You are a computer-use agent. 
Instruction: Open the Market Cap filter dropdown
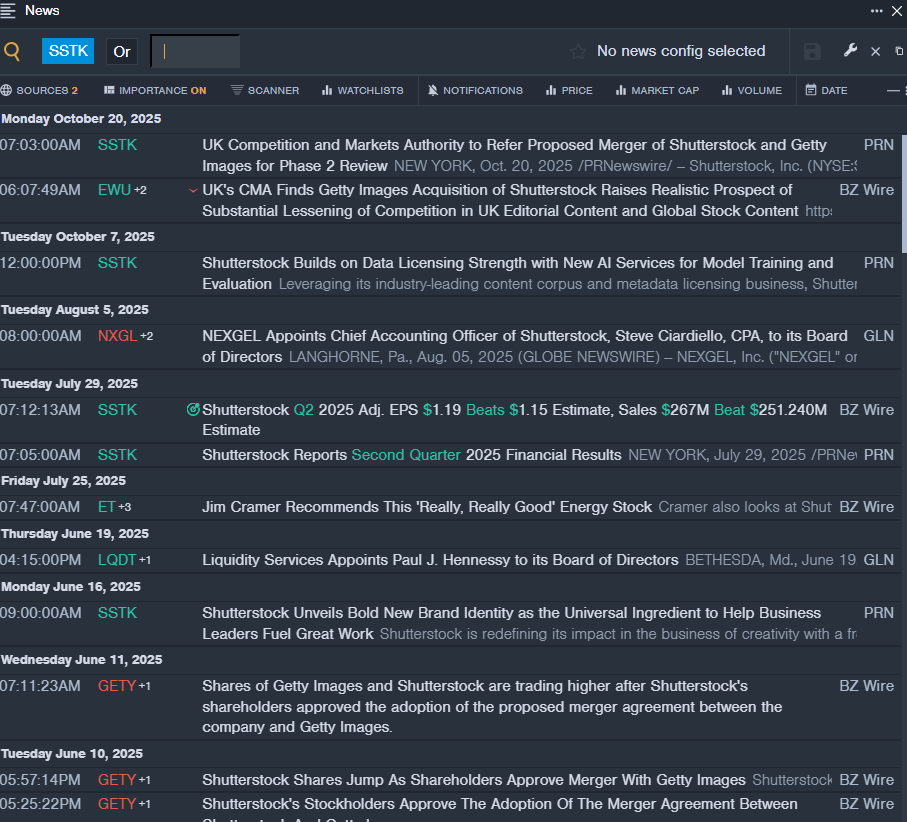coord(656,90)
